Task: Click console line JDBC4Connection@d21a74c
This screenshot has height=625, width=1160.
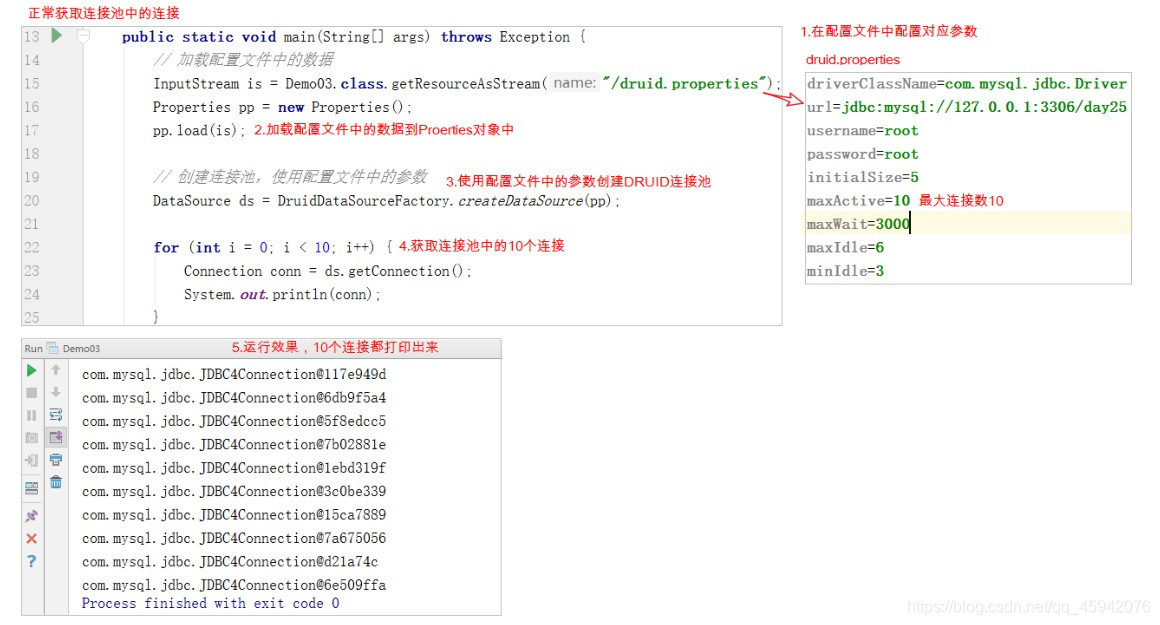Action: pyautogui.click(x=230, y=561)
